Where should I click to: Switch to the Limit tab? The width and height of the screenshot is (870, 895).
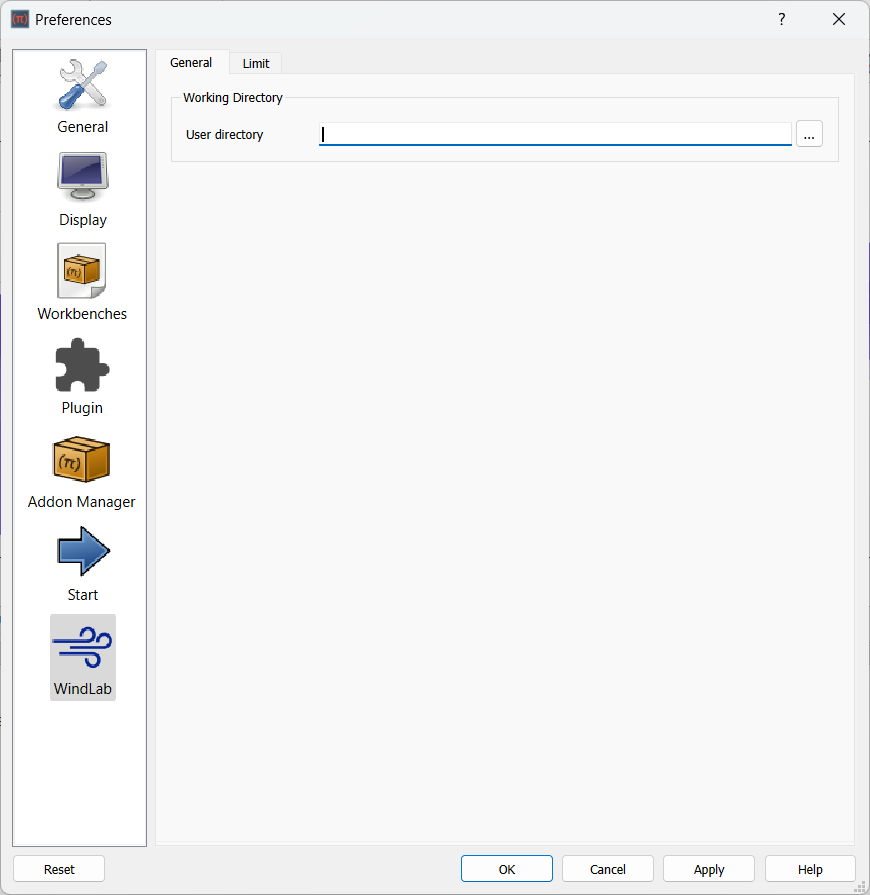255,62
